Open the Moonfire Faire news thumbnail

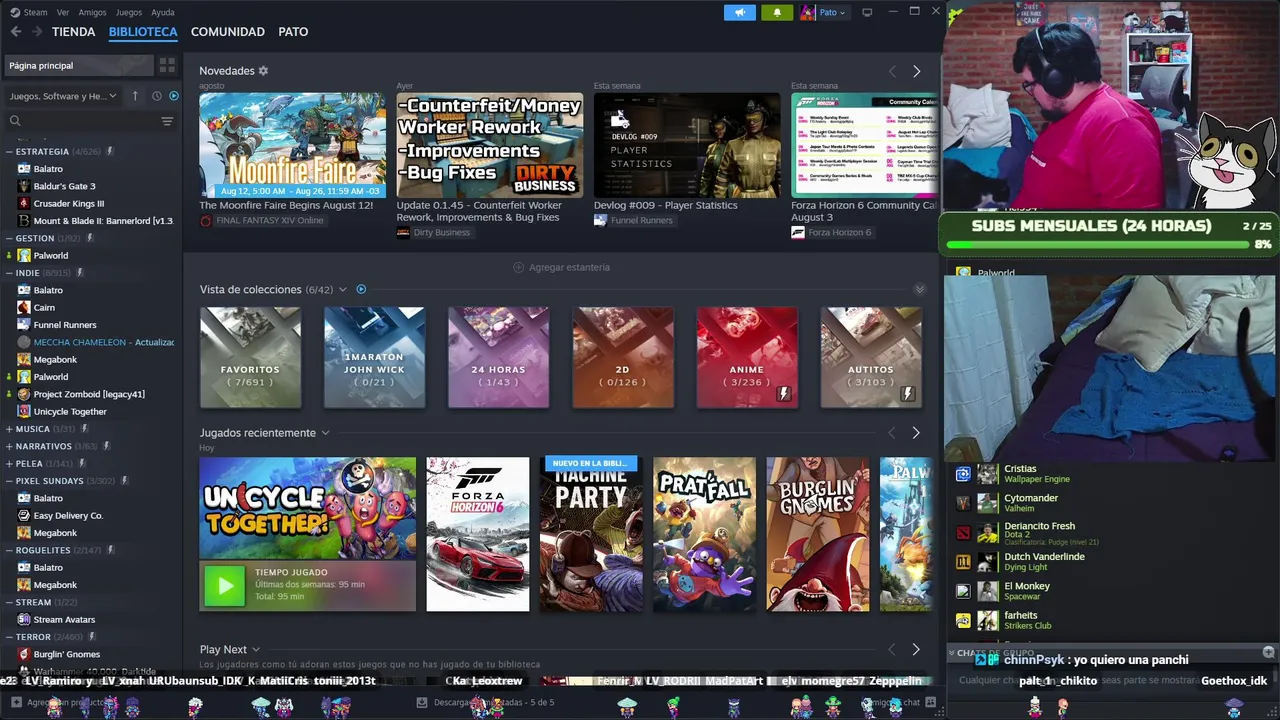pos(292,146)
